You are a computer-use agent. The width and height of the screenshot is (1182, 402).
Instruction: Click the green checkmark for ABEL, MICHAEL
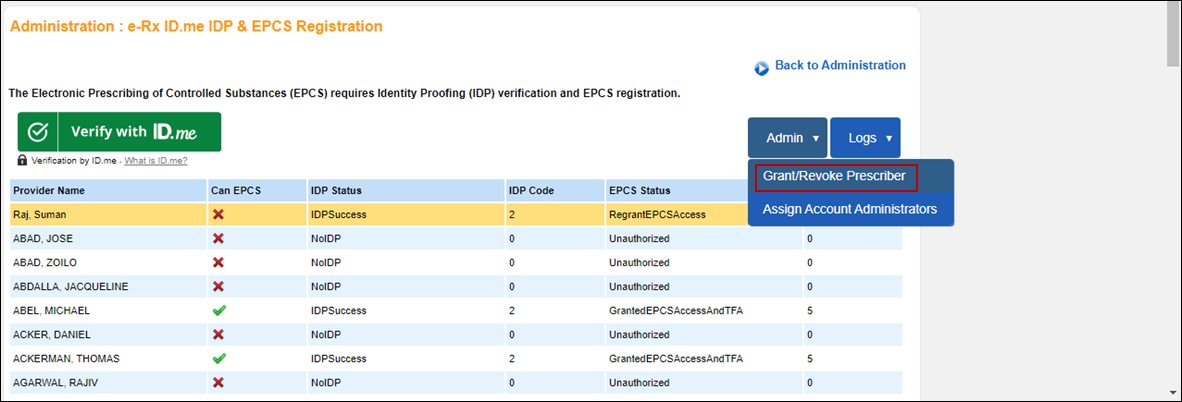click(218, 311)
